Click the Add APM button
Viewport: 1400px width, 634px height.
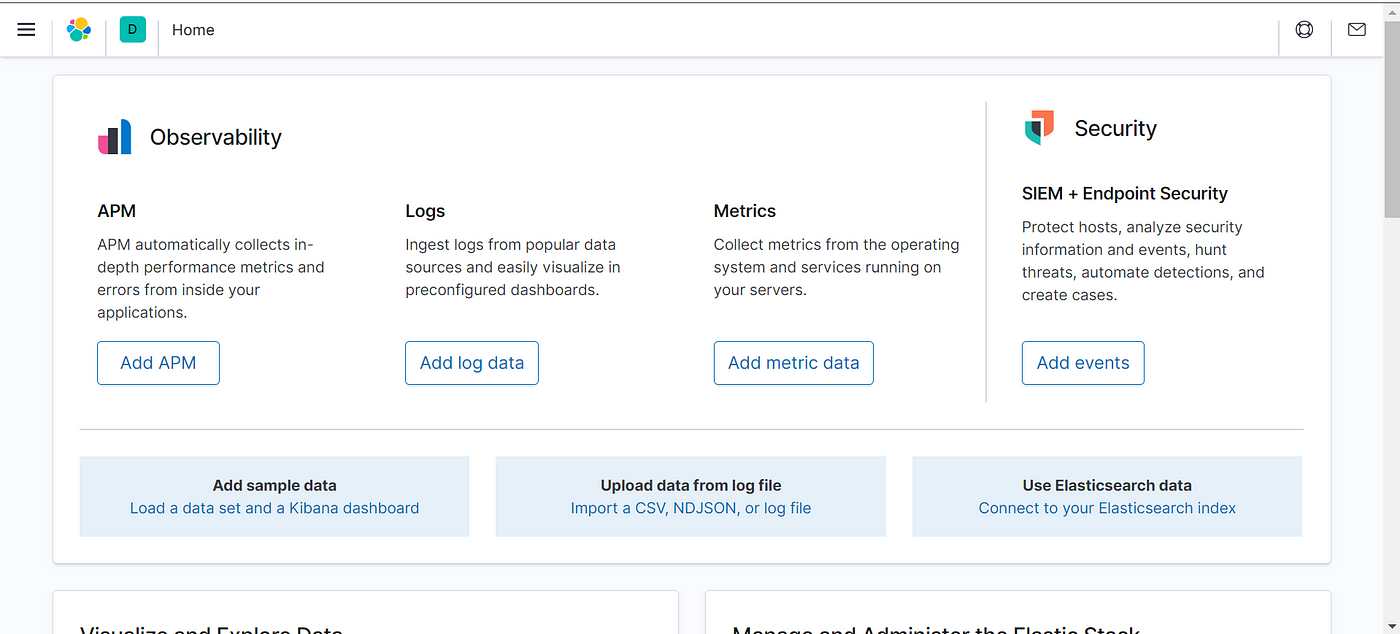(x=158, y=363)
